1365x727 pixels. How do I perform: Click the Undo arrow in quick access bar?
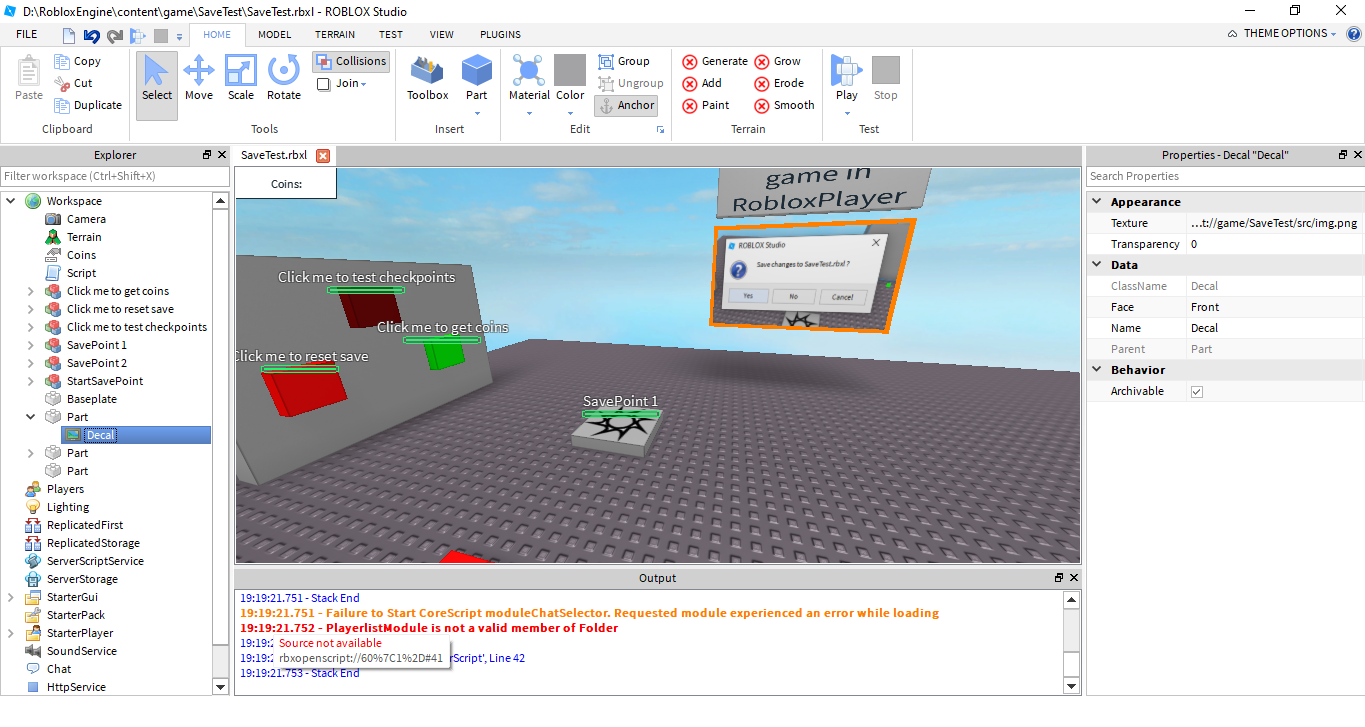coord(91,35)
